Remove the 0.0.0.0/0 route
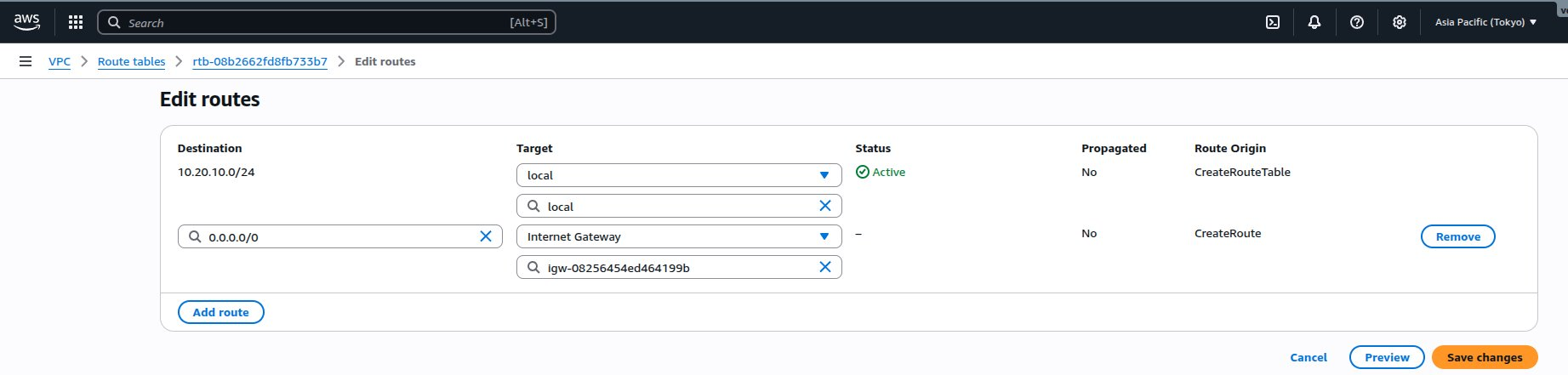 1457,236
